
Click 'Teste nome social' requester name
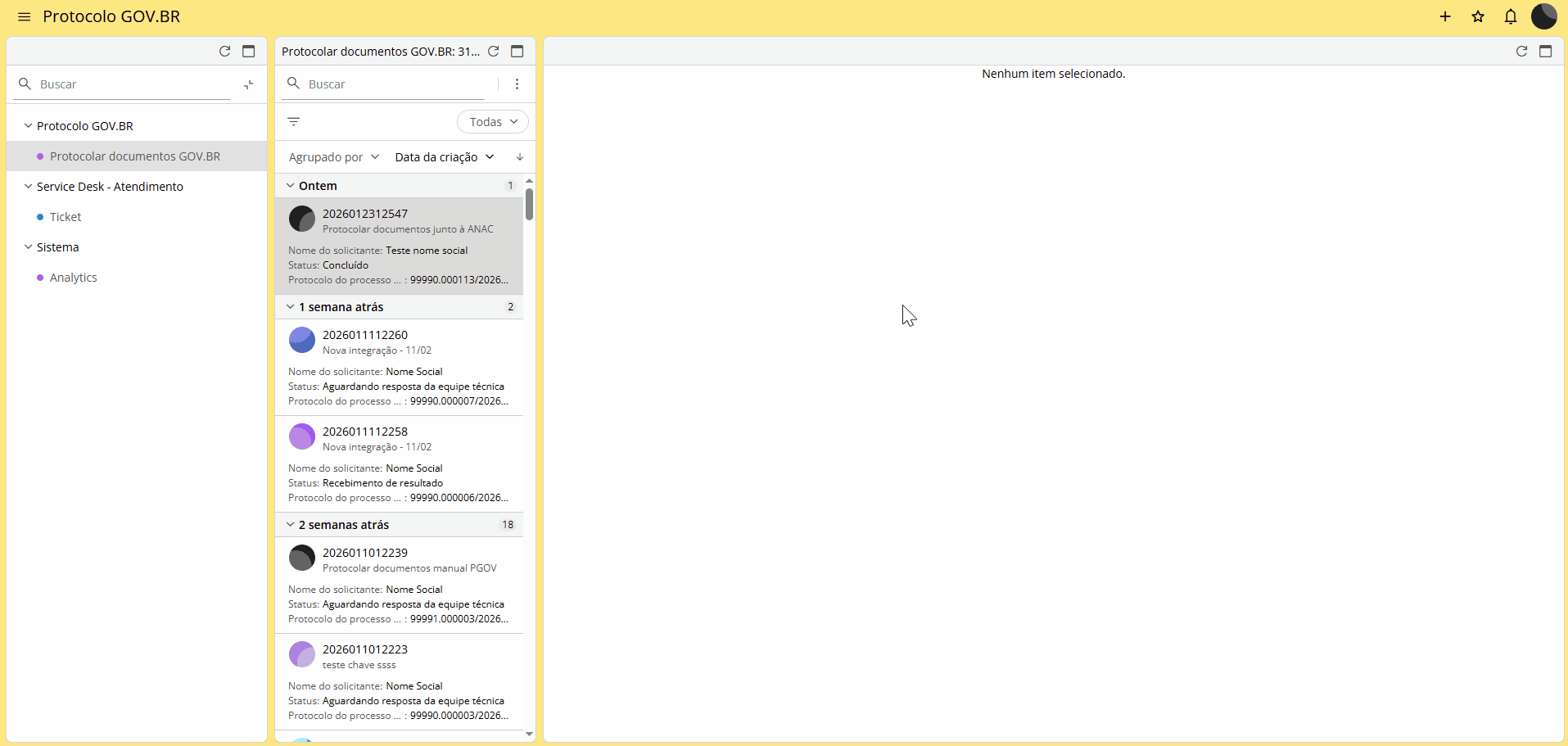coord(427,251)
